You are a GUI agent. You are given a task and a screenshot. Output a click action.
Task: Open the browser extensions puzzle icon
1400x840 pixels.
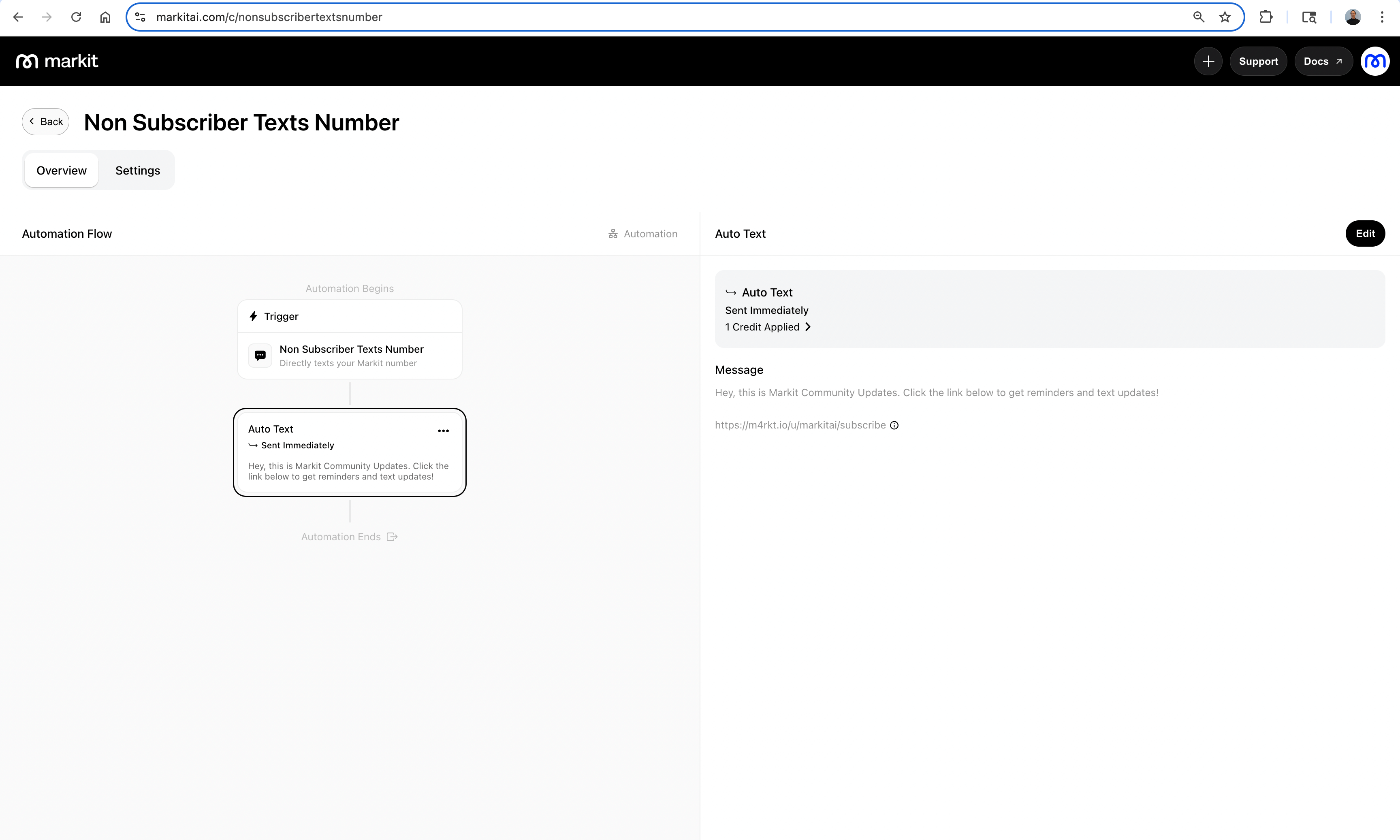pos(1266,17)
